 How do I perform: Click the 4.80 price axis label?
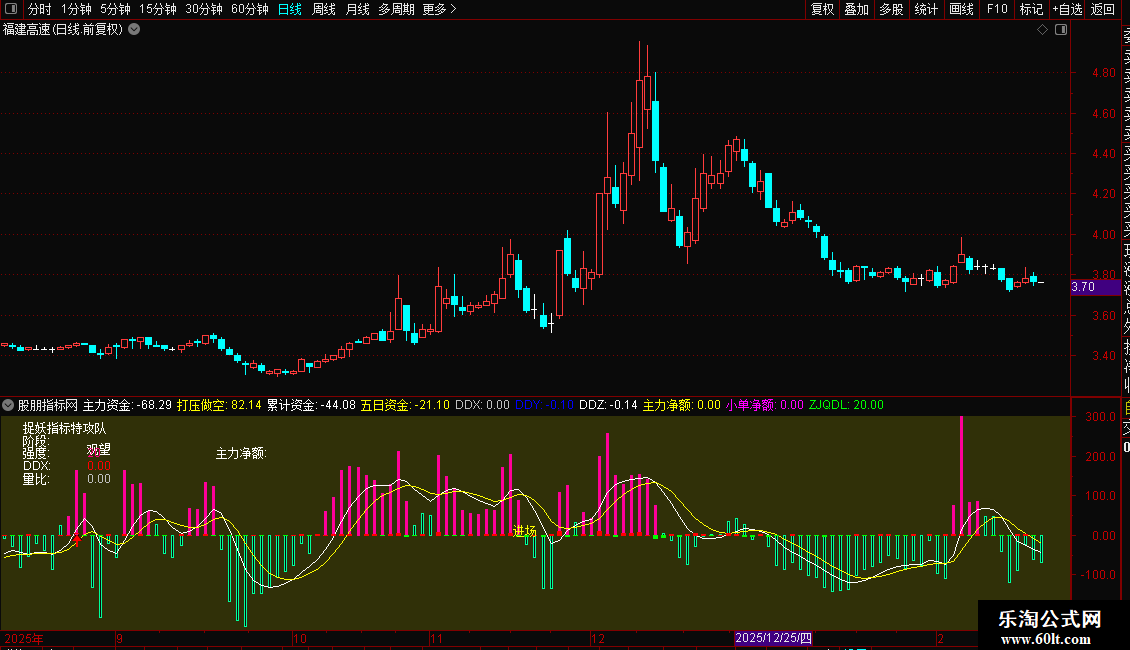tap(1104, 73)
